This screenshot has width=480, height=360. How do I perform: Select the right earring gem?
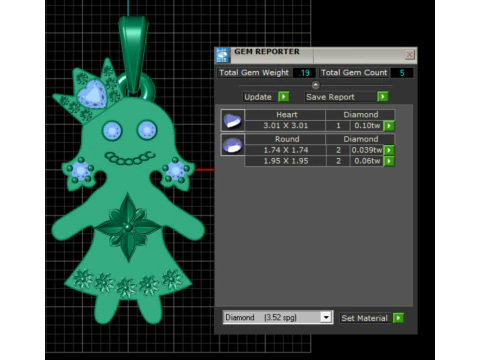tap(175, 170)
